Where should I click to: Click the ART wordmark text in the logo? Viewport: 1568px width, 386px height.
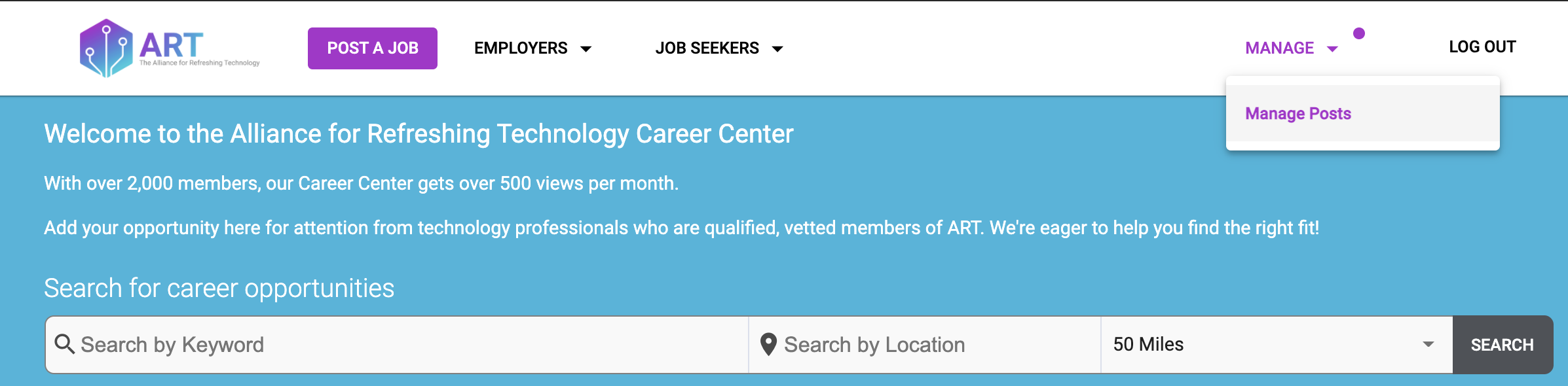point(171,44)
